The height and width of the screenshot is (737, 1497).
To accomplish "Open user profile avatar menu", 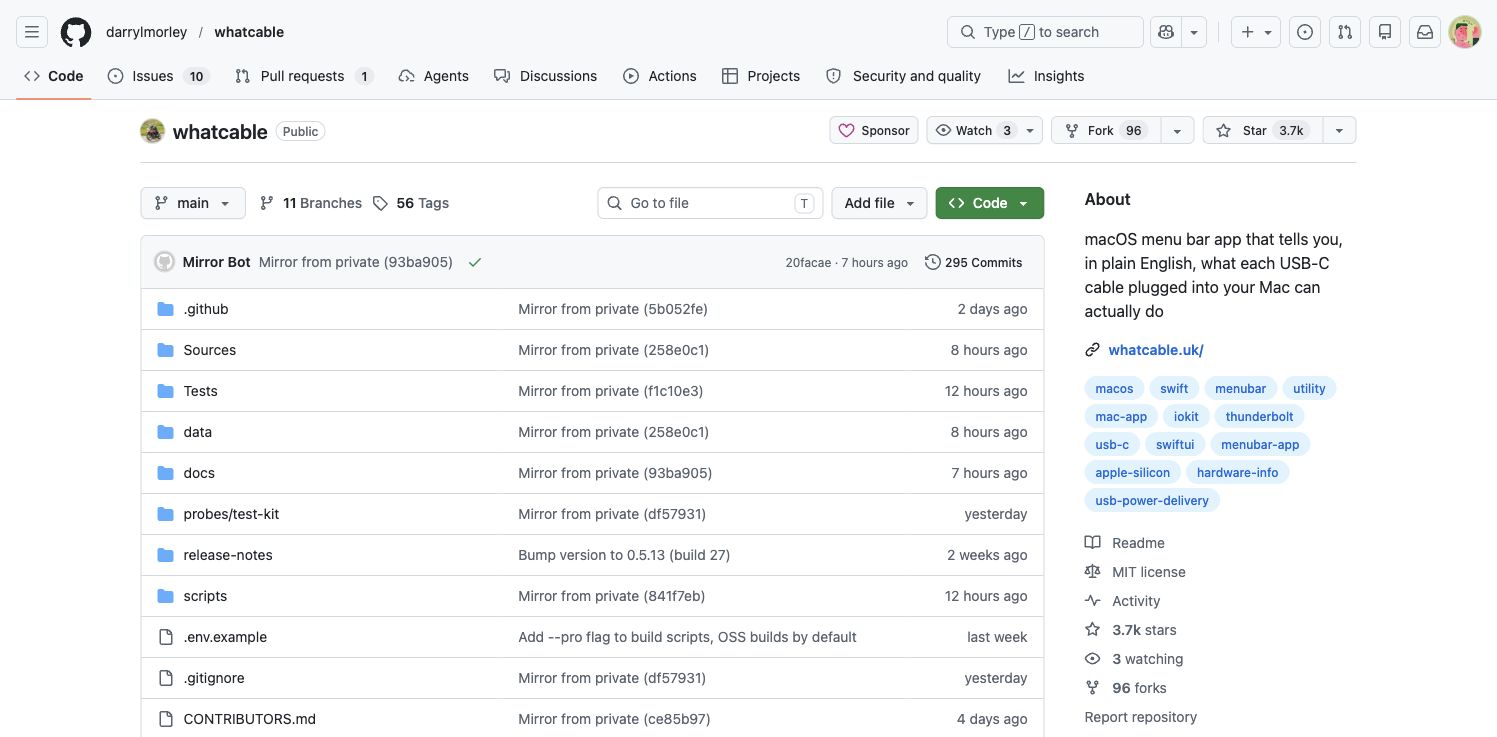I will (1465, 32).
